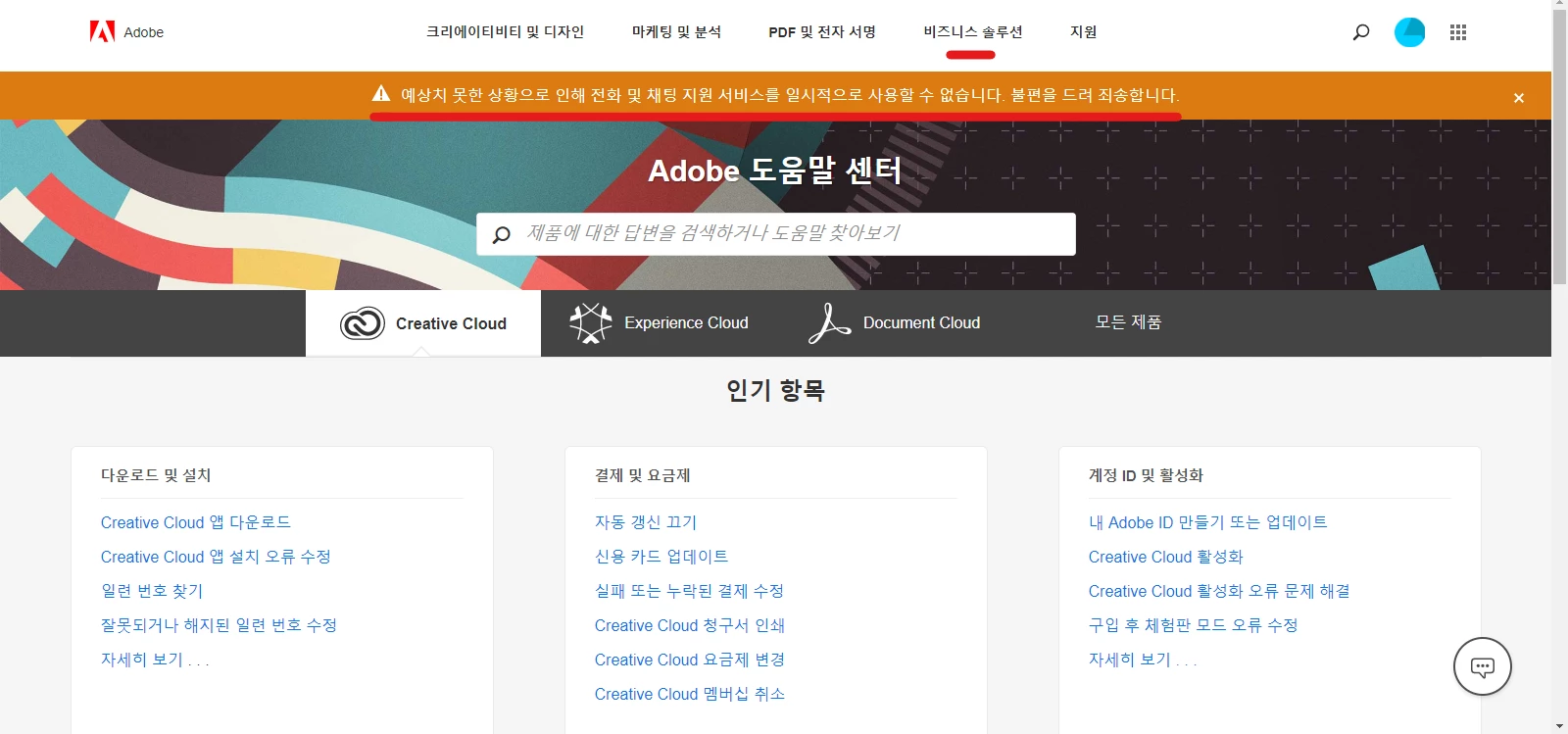Open Creative Cloud 요금제 변경 link
1568x734 pixels.
point(690,660)
